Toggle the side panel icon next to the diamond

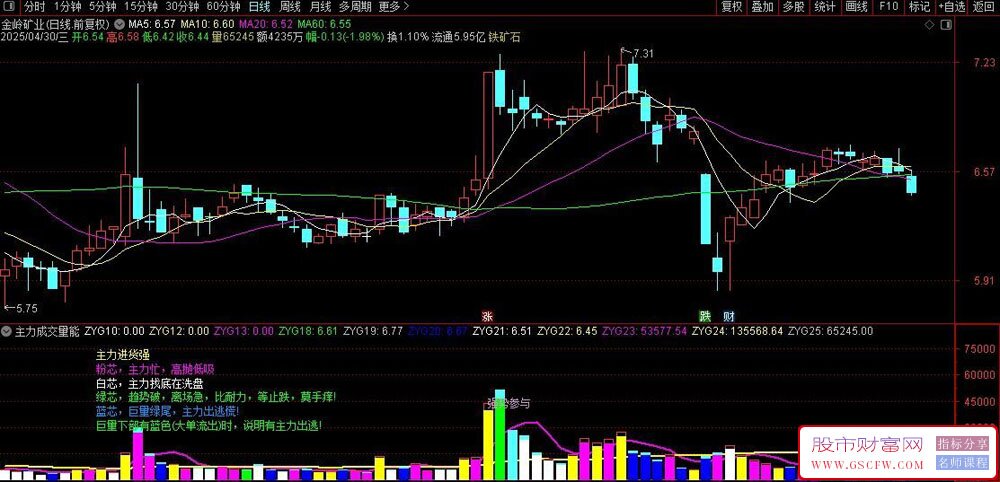[x=945, y=25]
